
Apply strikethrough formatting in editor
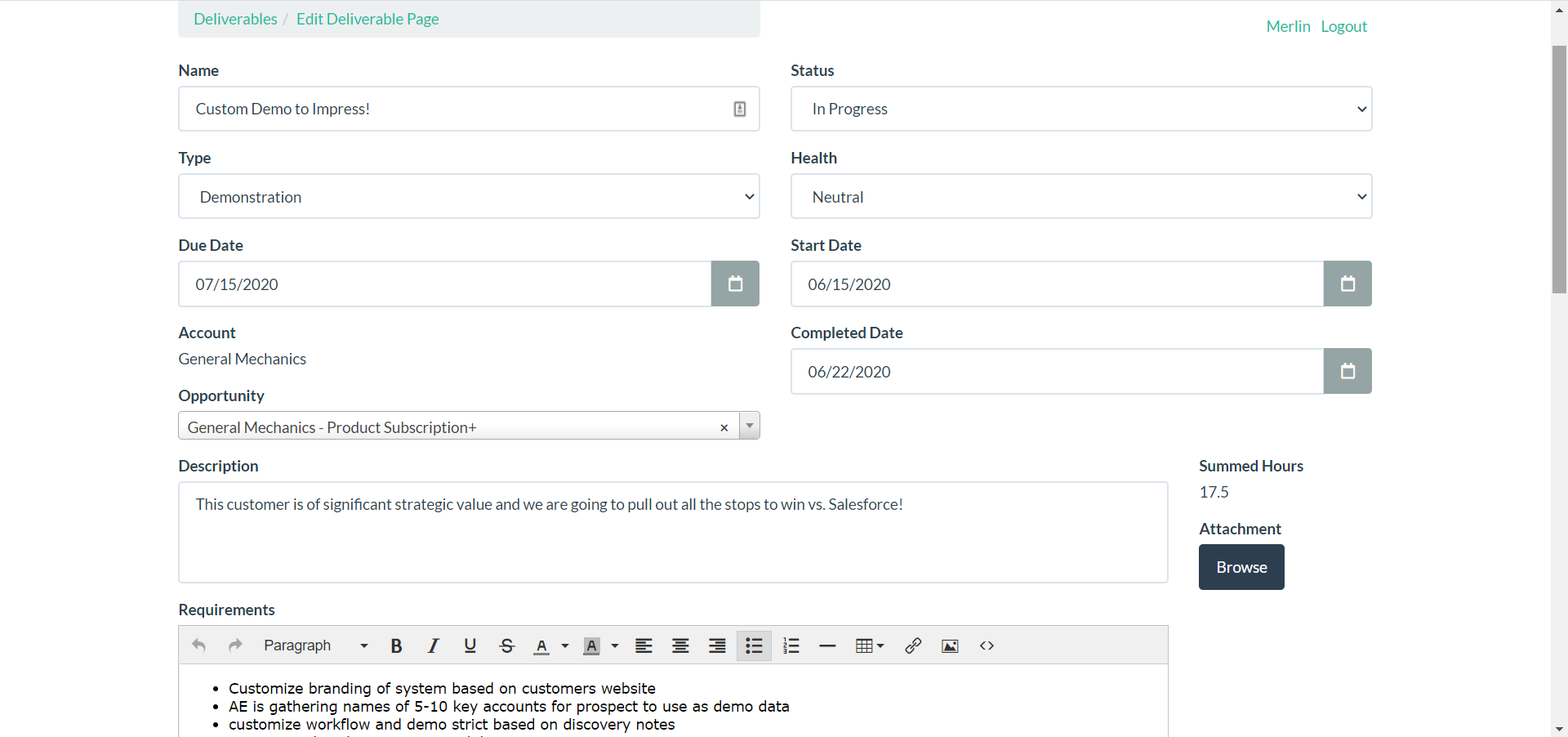(x=506, y=645)
